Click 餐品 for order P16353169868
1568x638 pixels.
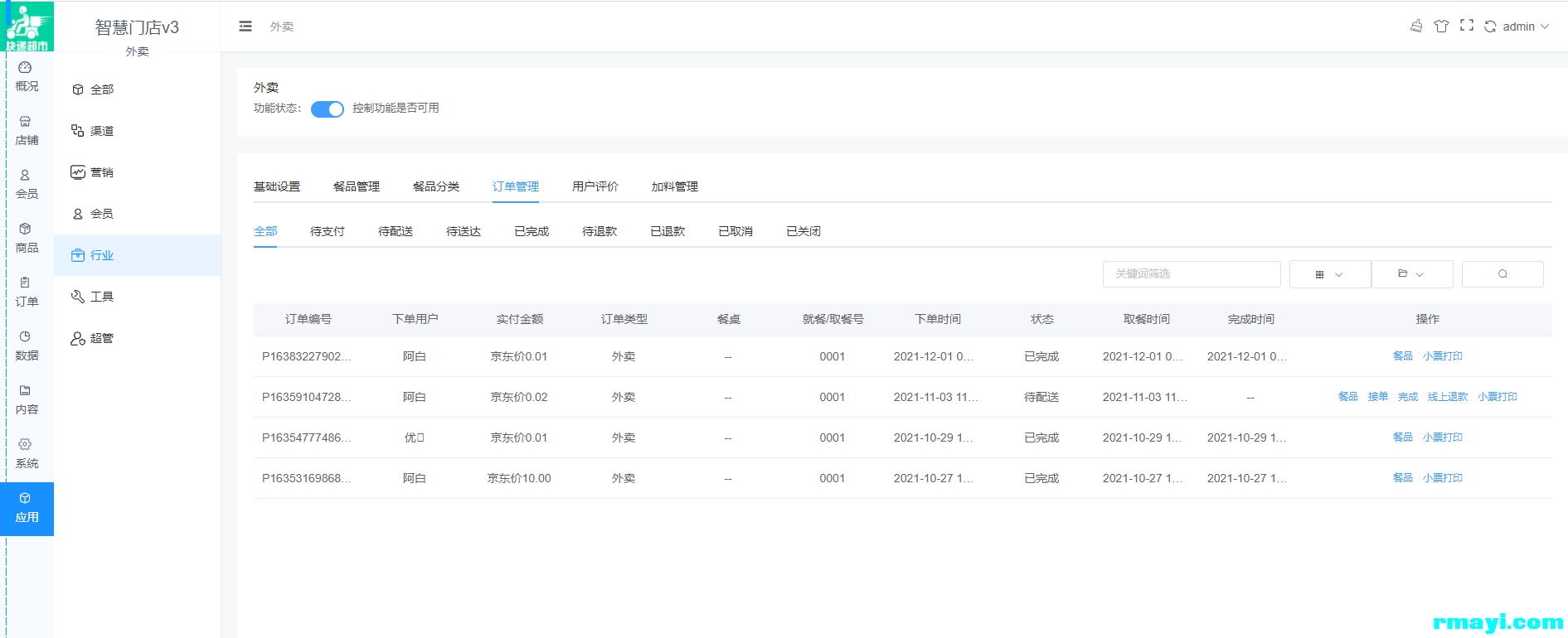click(1403, 478)
